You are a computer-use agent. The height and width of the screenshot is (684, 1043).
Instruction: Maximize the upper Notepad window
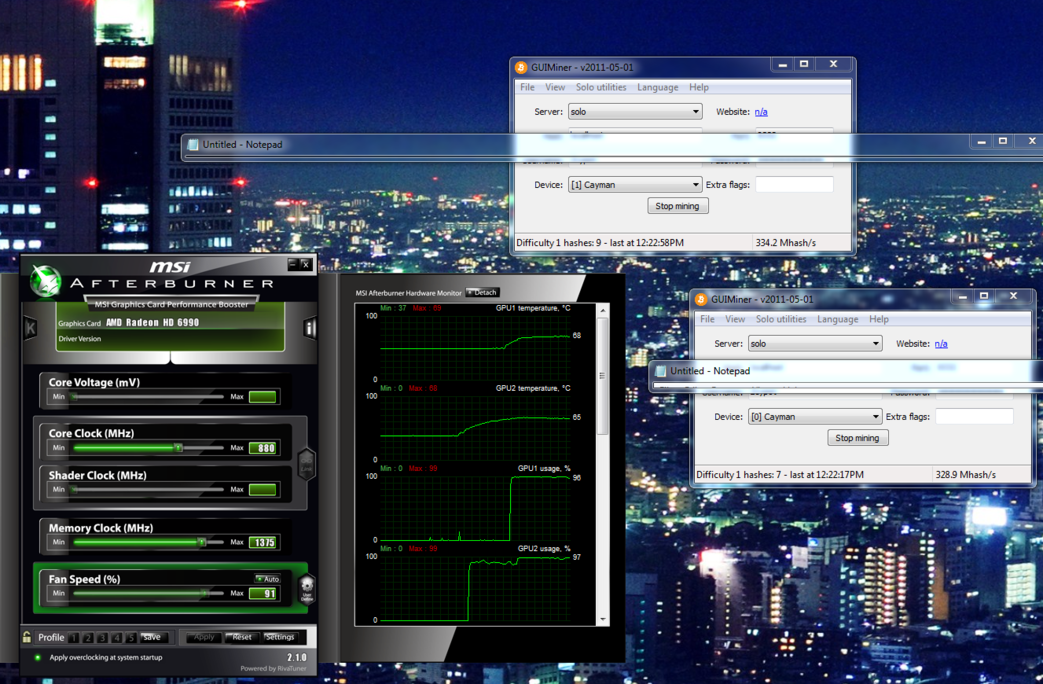tap(1002, 141)
